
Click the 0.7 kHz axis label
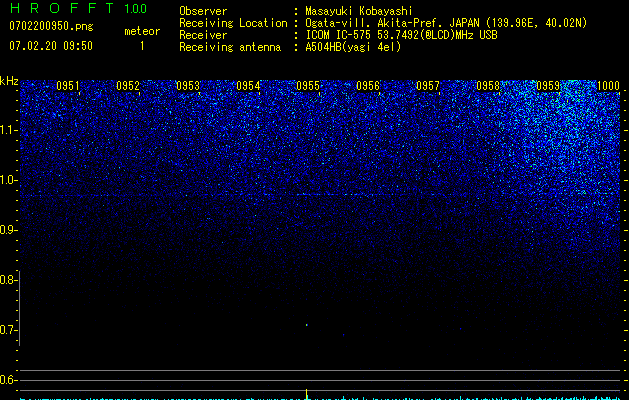(9, 330)
